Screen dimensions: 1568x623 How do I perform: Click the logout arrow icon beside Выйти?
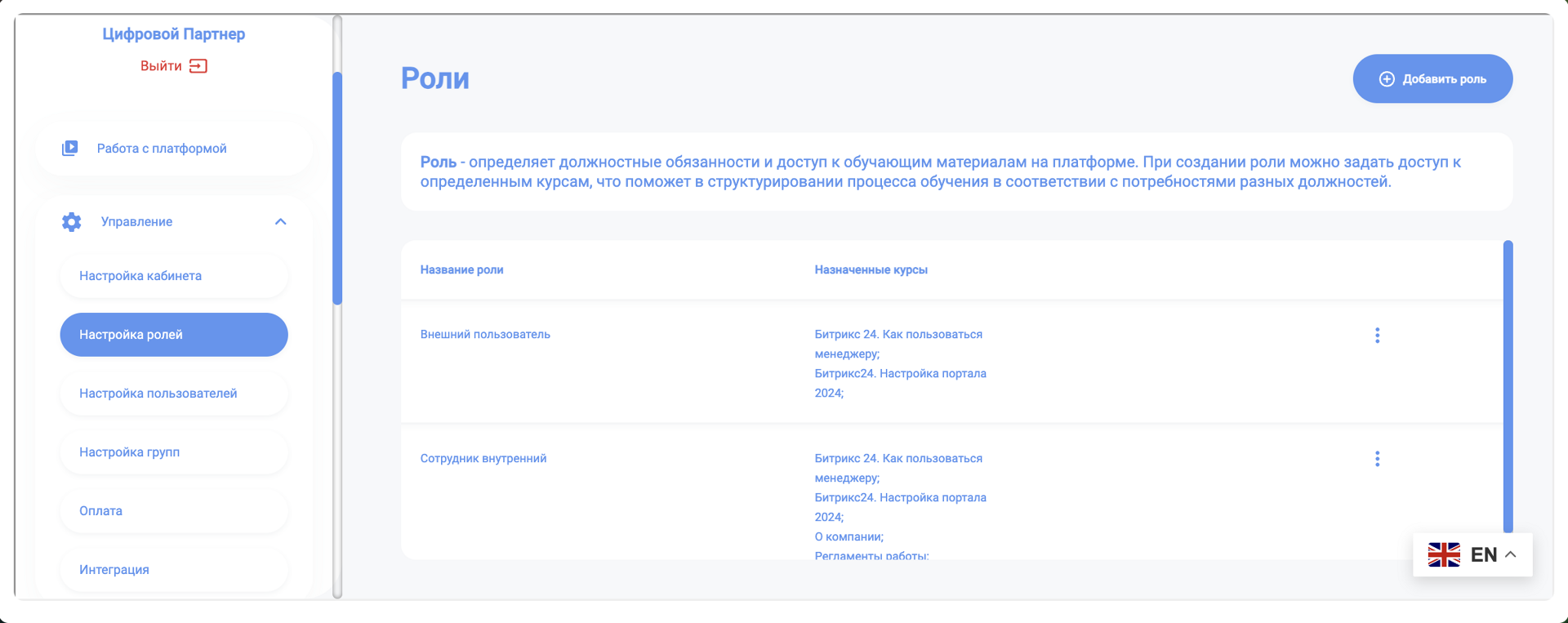click(x=198, y=66)
